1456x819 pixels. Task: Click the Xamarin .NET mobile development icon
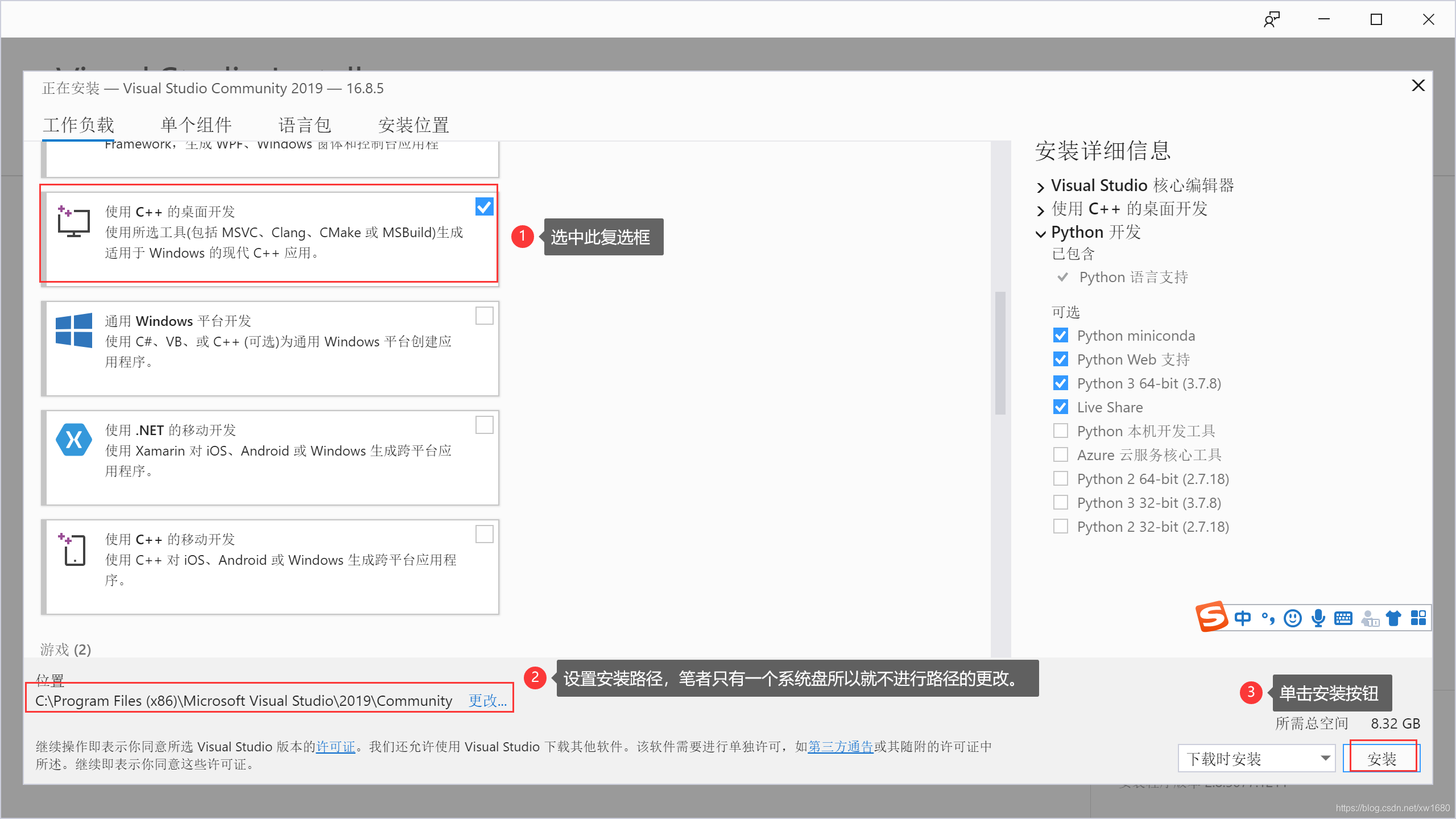(x=74, y=440)
